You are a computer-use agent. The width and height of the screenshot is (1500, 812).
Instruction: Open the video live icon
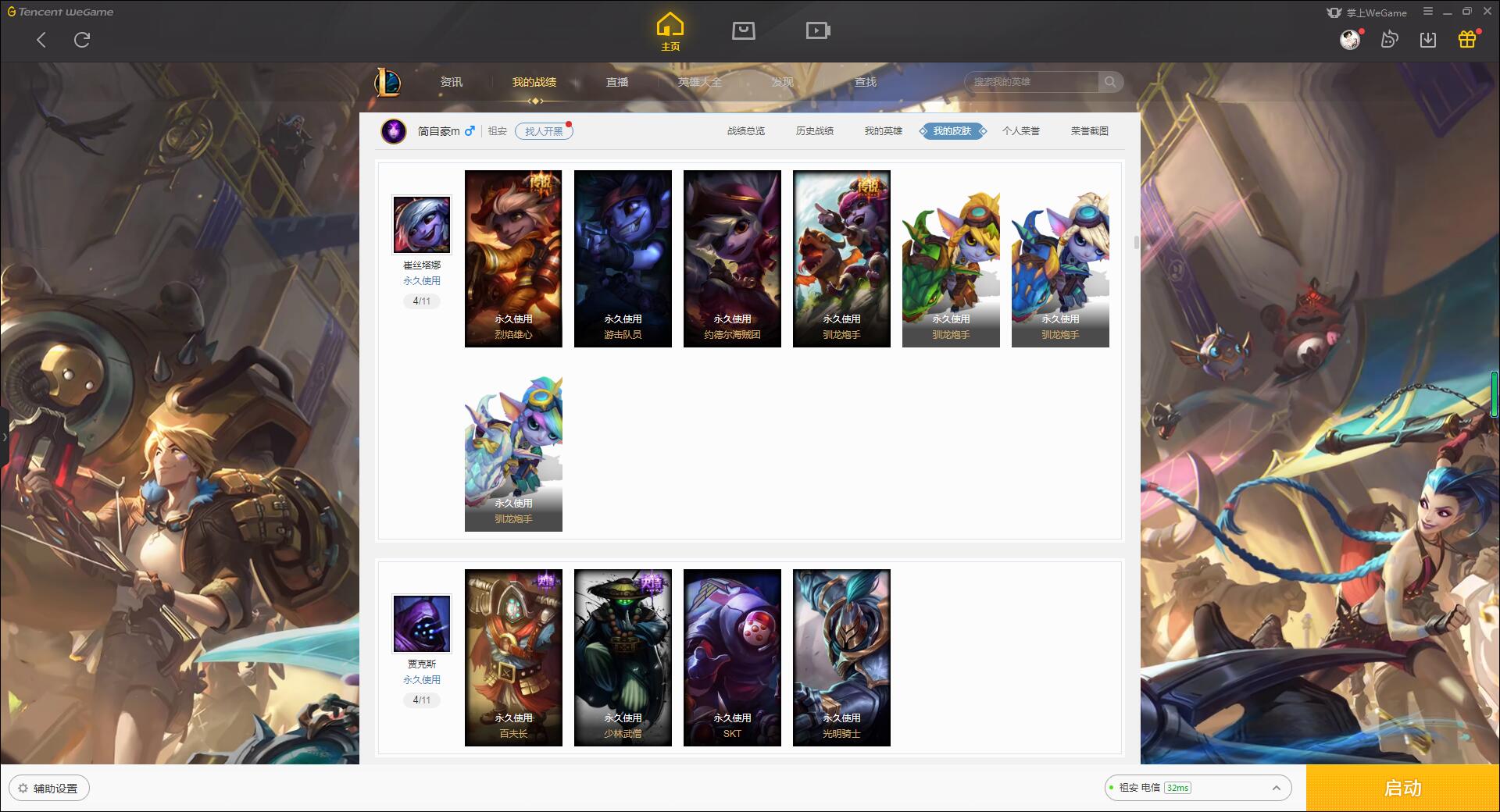818,30
